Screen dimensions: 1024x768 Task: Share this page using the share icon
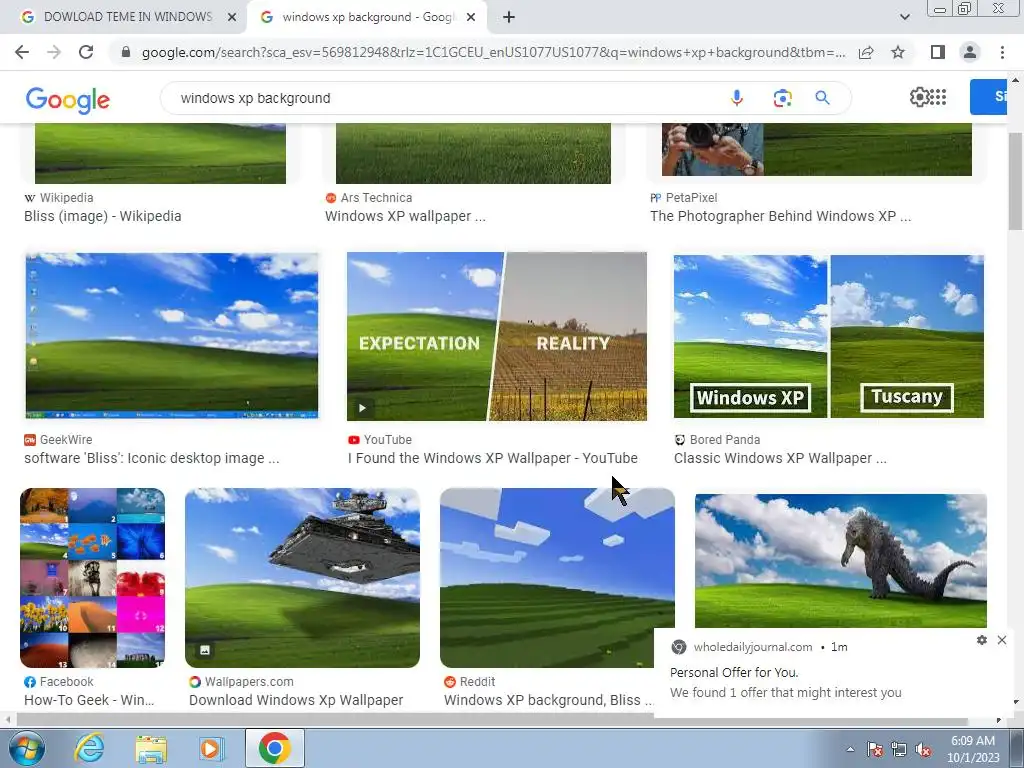(866, 52)
